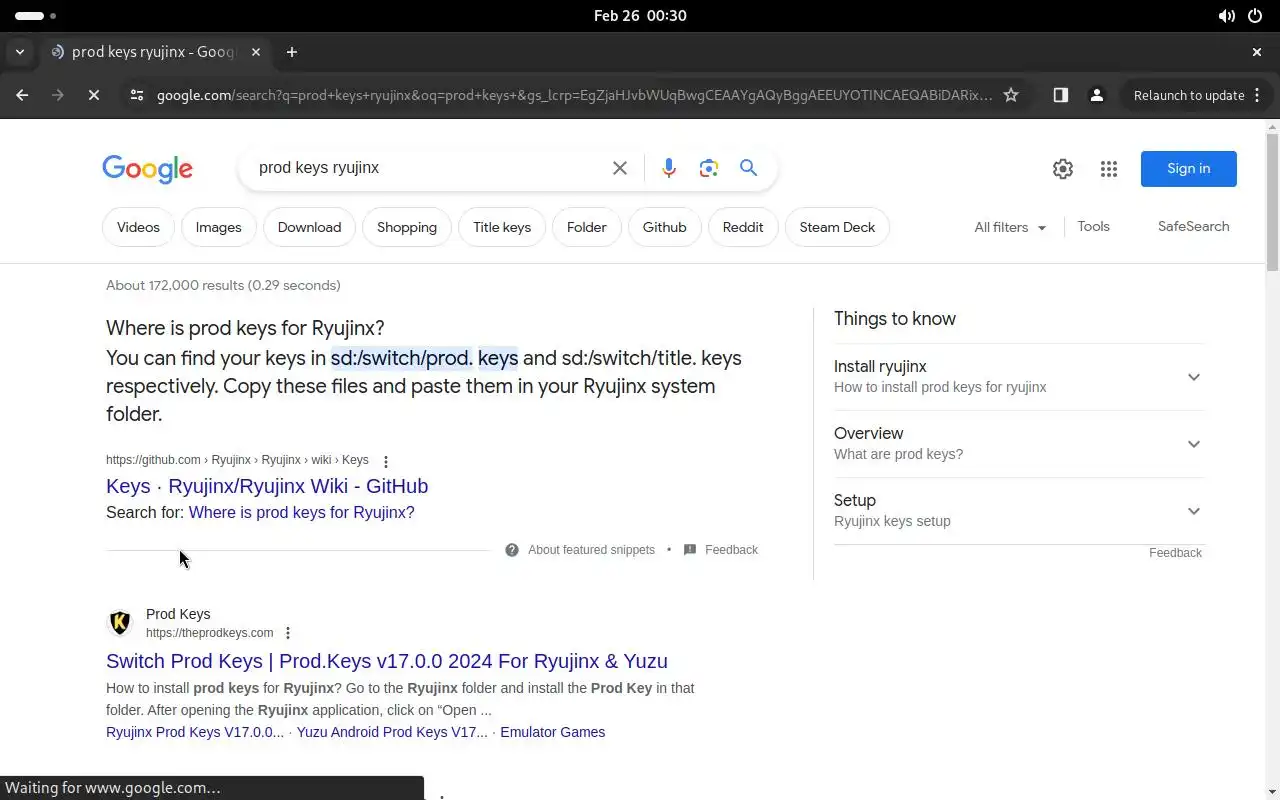Click the Sign in button

[1188, 169]
